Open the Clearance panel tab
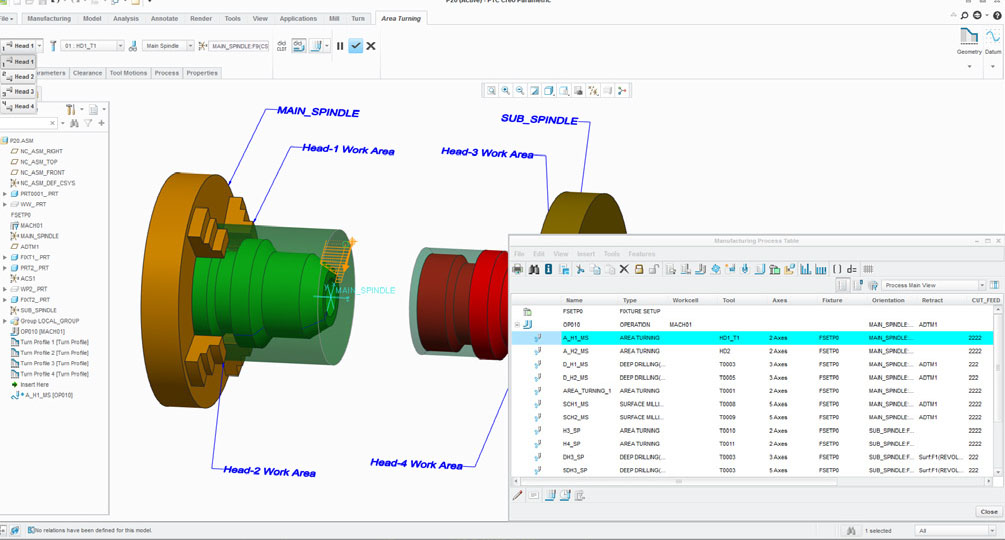This screenshot has height=540, width=1005. pyautogui.click(x=88, y=73)
